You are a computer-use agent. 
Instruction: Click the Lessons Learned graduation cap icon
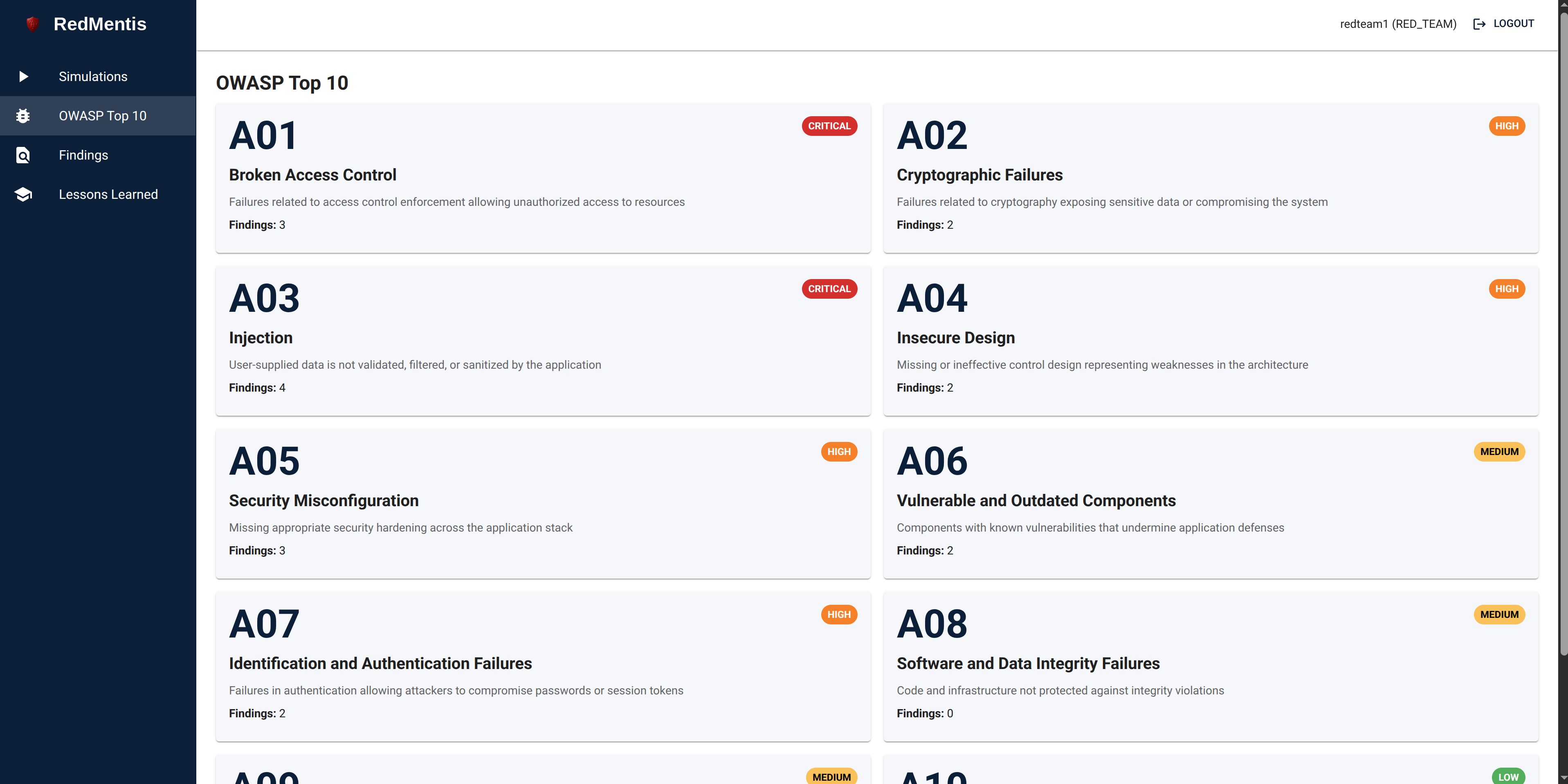click(23, 194)
